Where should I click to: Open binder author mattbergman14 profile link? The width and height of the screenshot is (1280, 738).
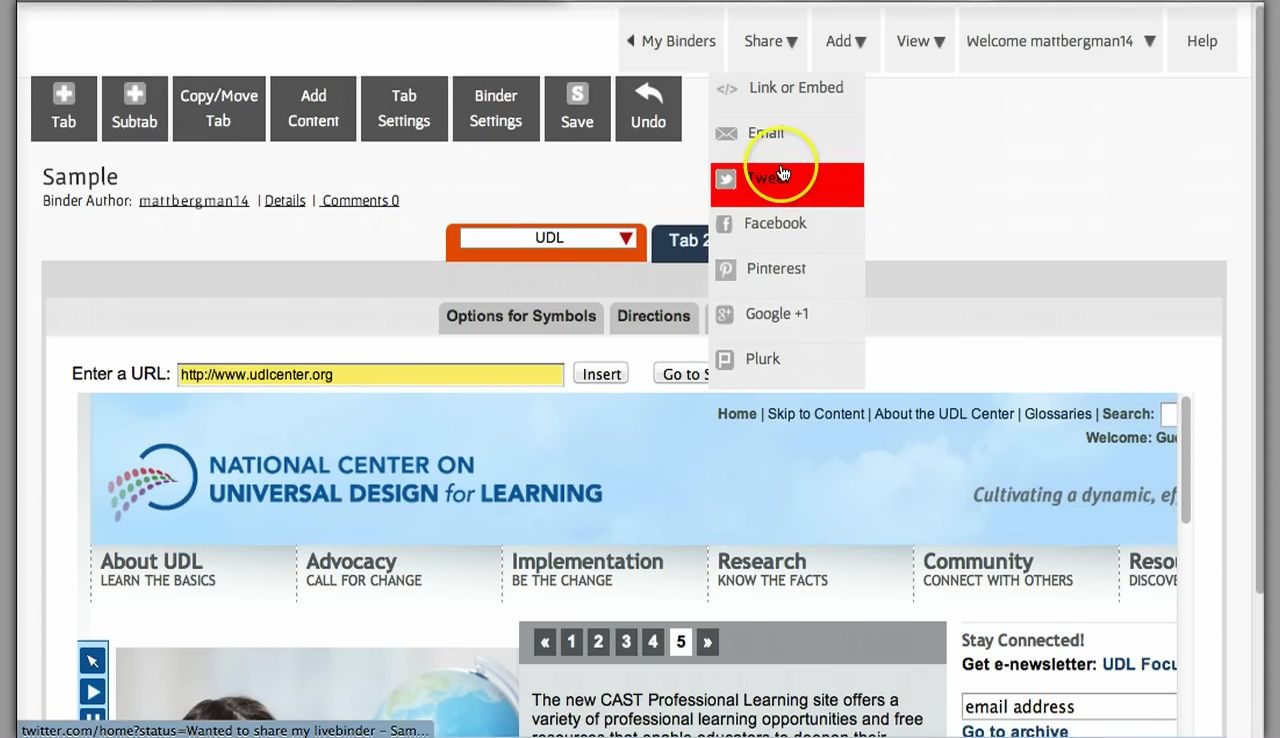tap(194, 201)
